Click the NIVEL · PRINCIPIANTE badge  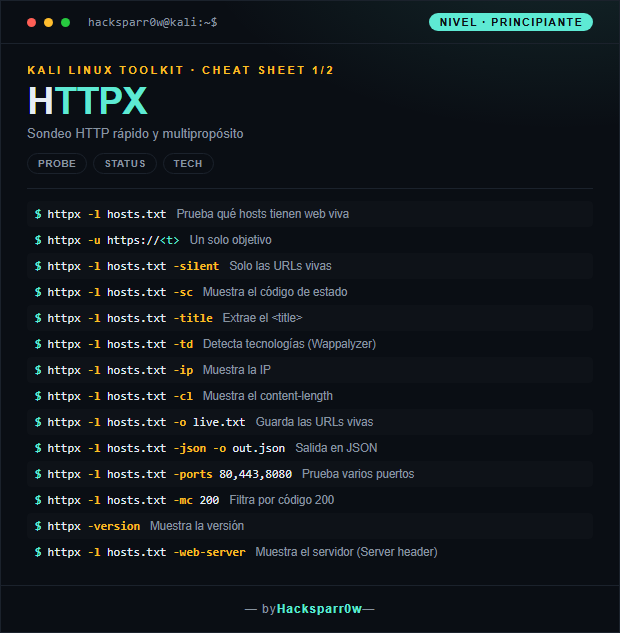511,22
